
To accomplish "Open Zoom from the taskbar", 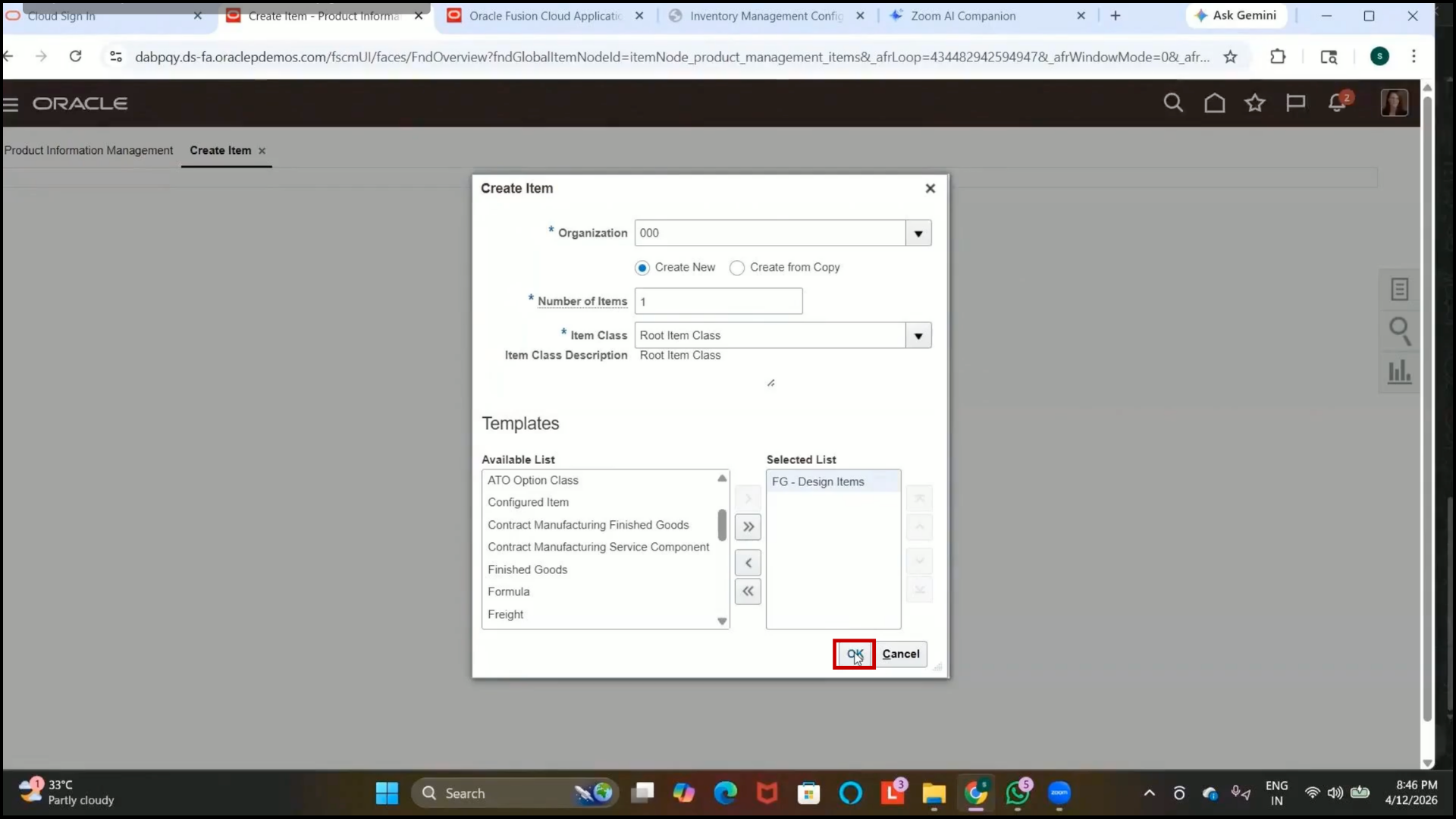I will pyautogui.click(x=1059, y=793).
